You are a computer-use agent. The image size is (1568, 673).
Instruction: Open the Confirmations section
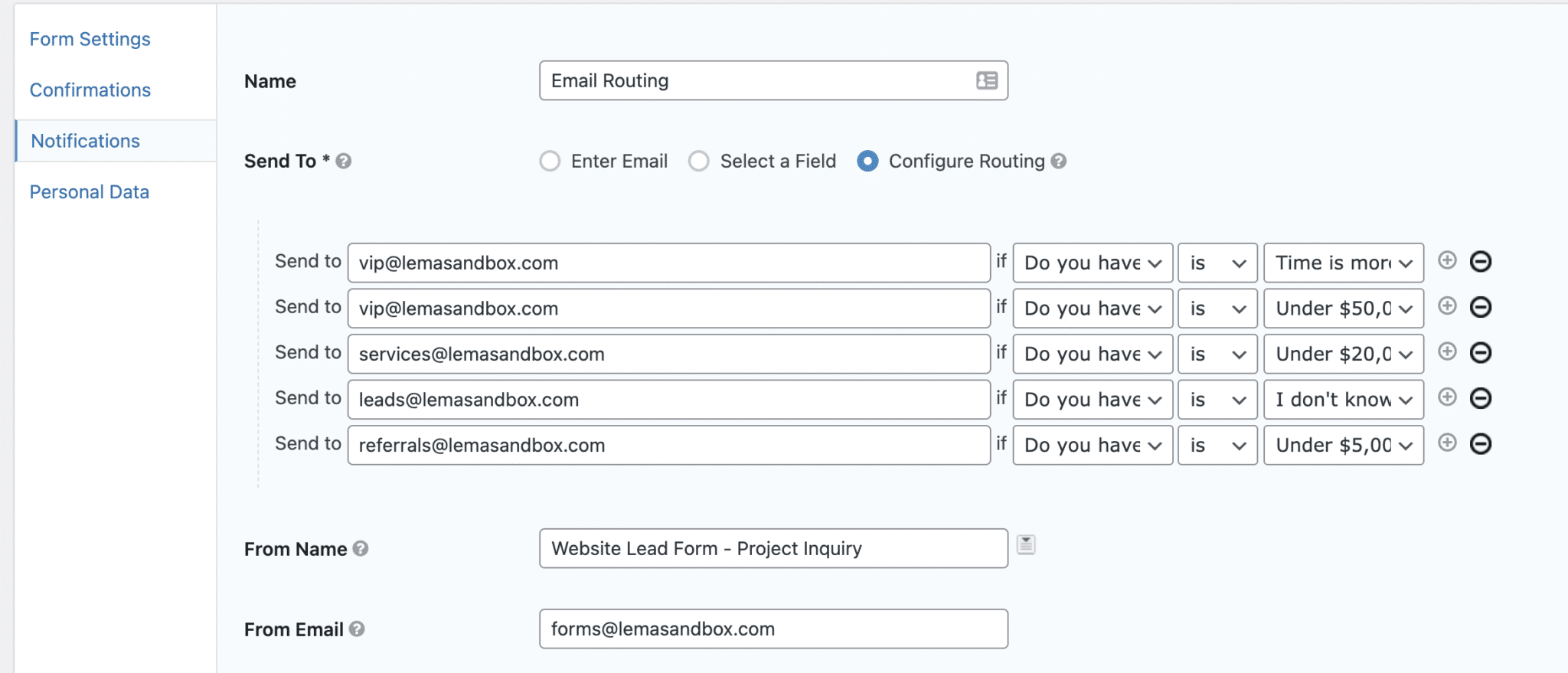(x=90, y=90)
